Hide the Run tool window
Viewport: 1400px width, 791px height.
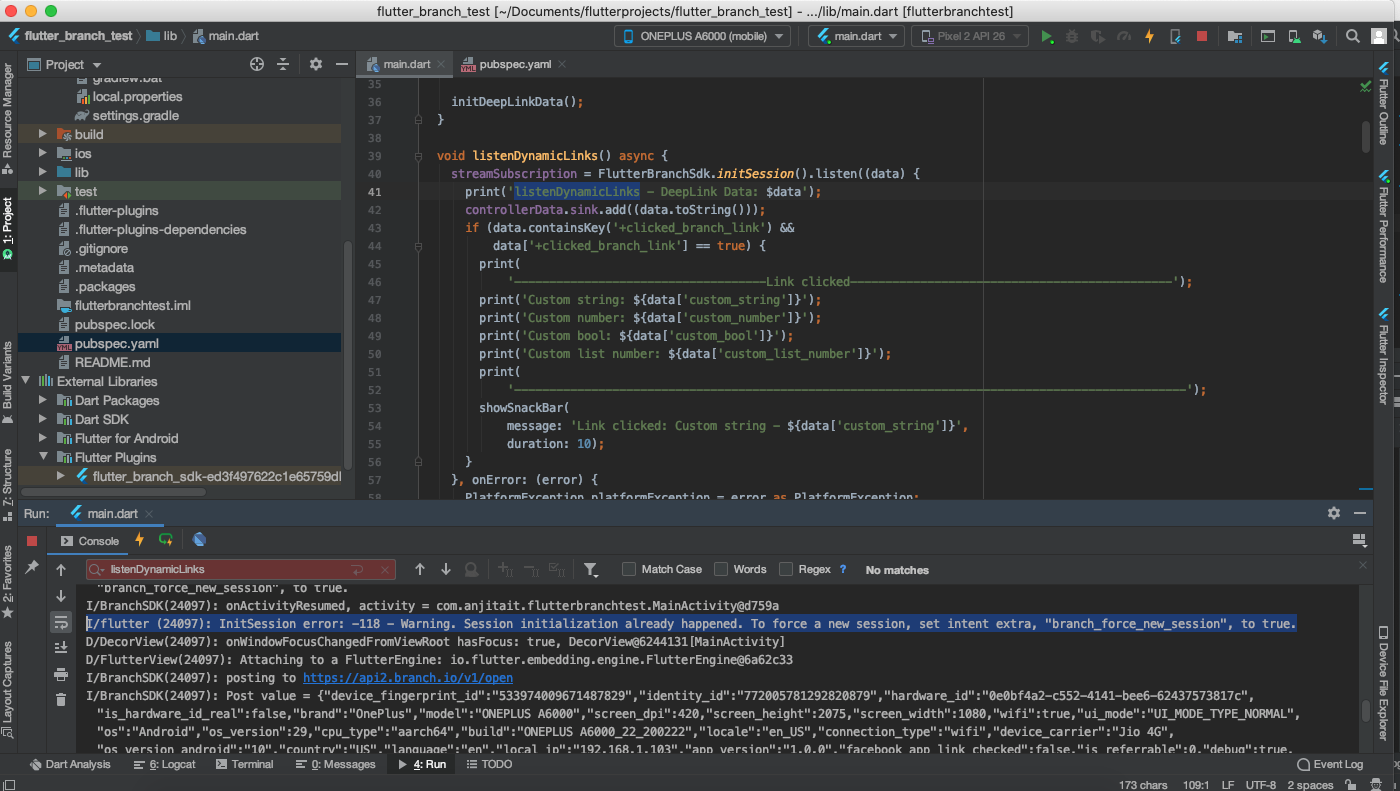(1359, 513)
